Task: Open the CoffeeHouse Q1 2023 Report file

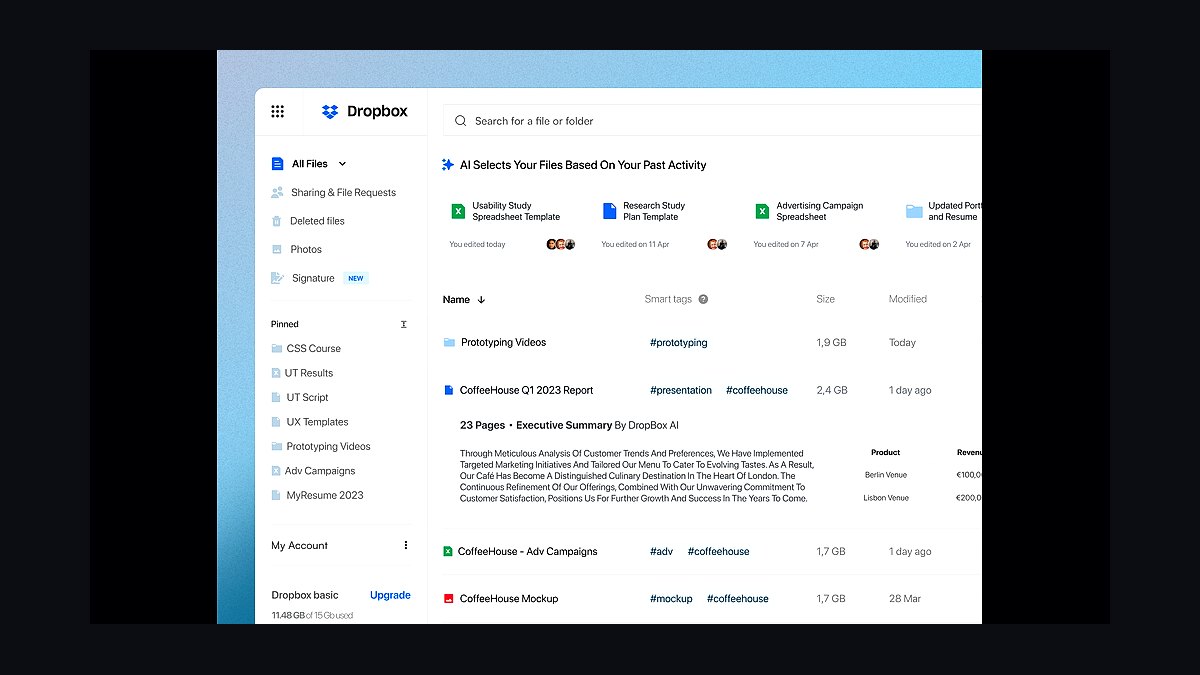Action: 526,390
